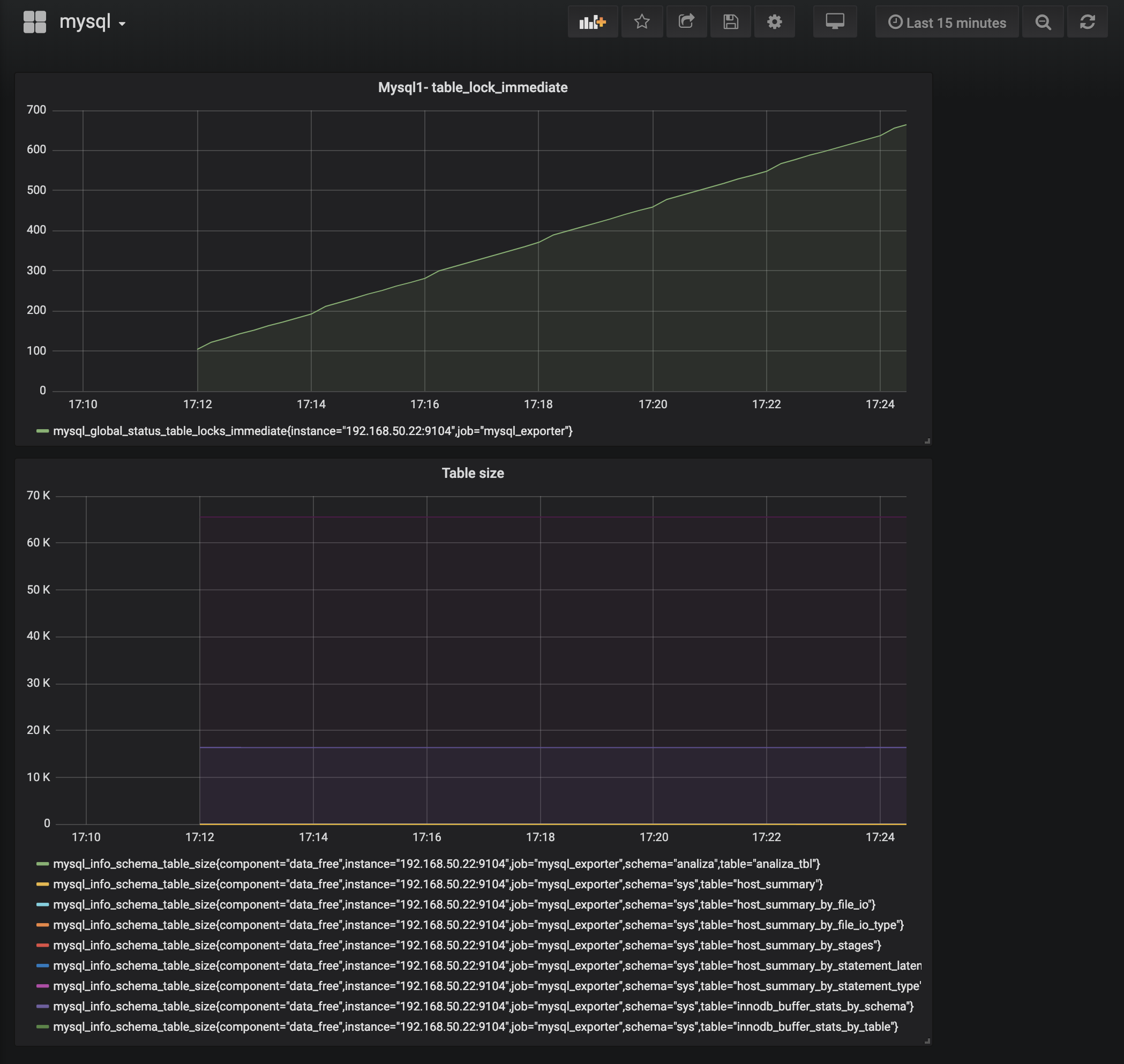Open the Grafana logo menu

coord(35,22)
